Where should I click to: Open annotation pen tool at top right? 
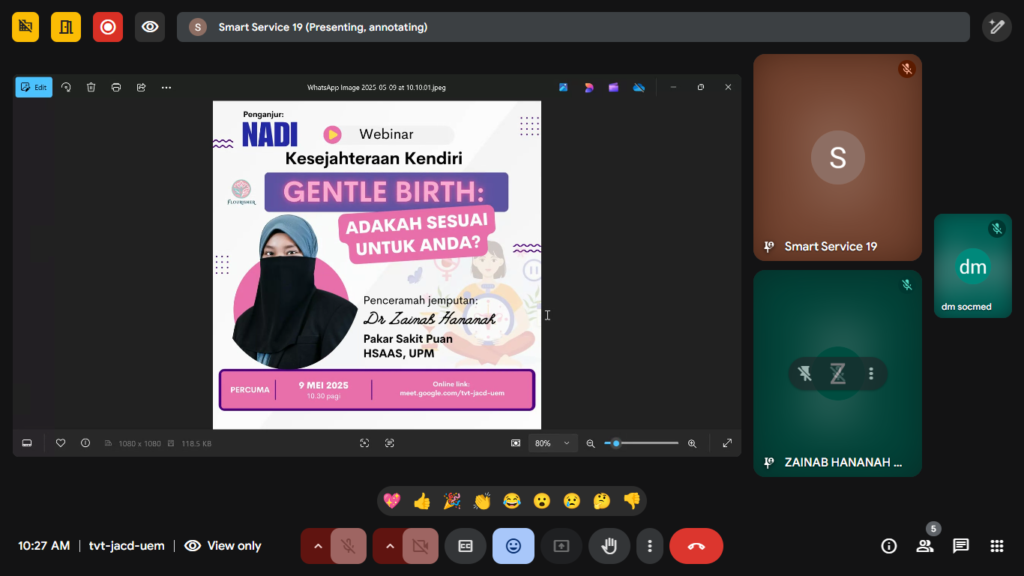click(x=997, y=27)
